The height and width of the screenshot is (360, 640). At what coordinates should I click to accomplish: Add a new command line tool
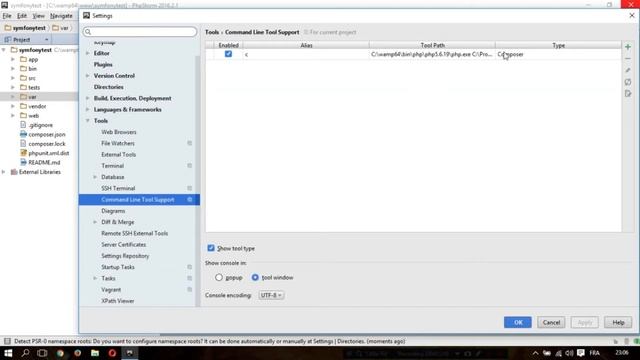point(628,47)
